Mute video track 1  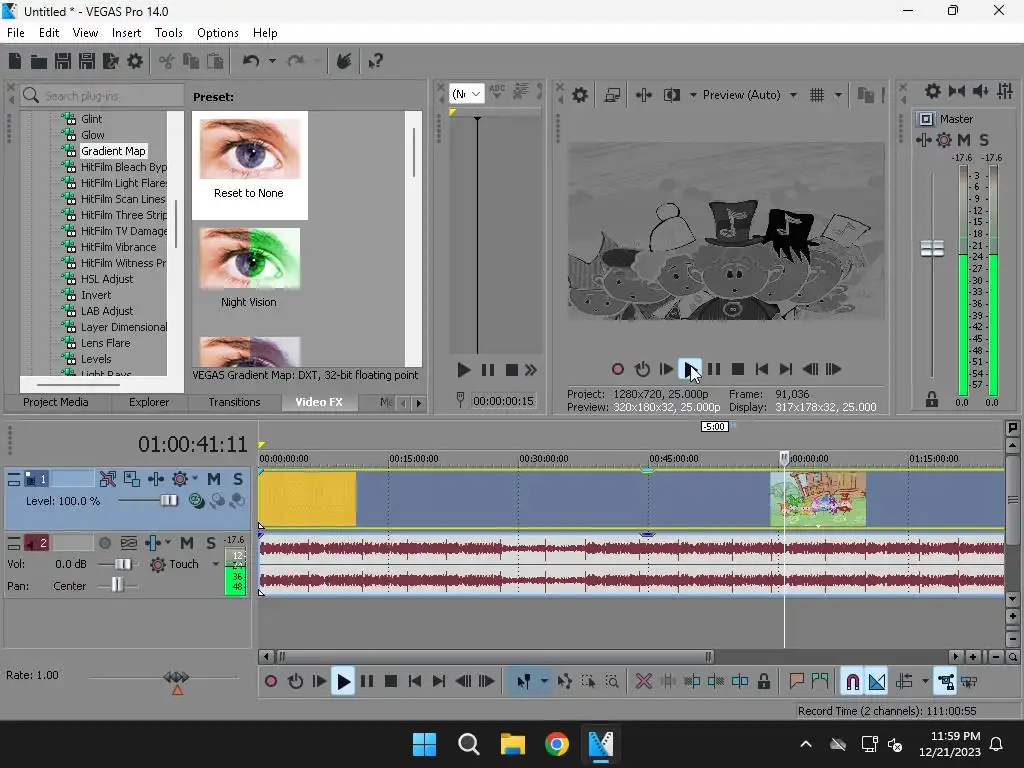click(214, 479)
